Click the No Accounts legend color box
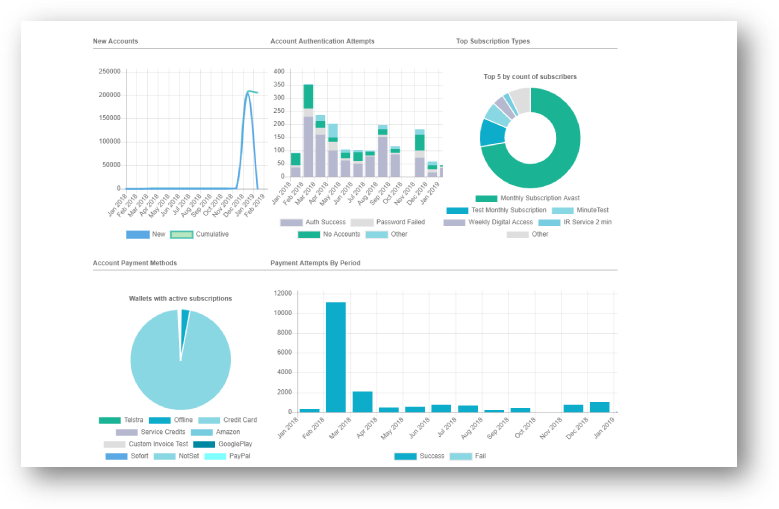 pos(309,234)
